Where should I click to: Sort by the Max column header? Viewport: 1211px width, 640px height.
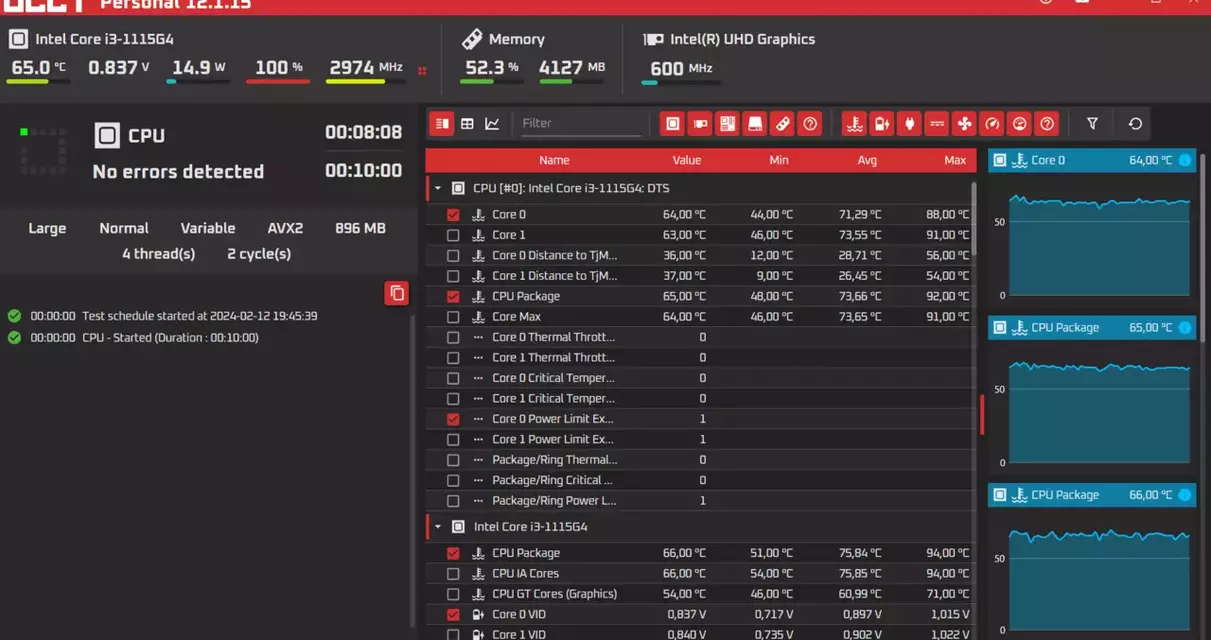coord(955,160)
